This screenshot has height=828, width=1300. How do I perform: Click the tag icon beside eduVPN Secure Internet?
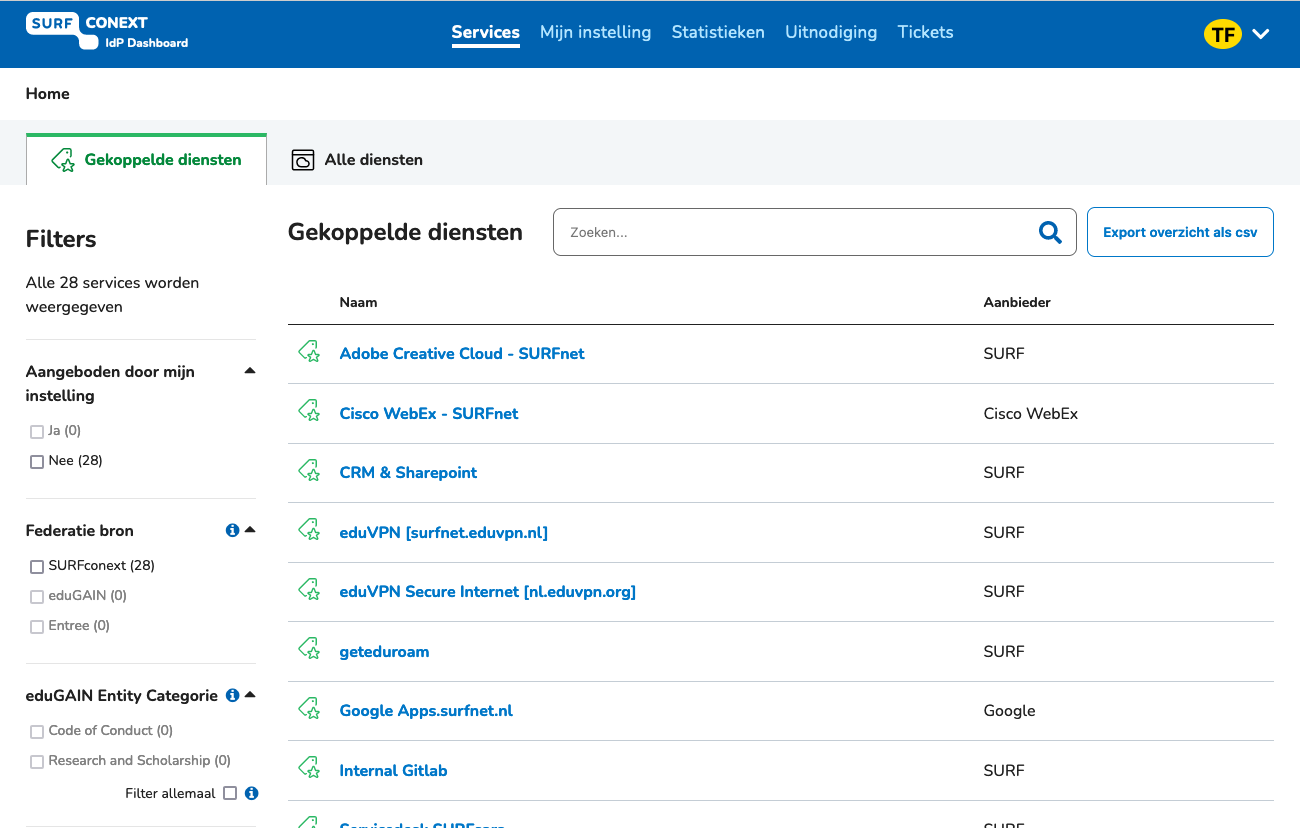point(310,589)
